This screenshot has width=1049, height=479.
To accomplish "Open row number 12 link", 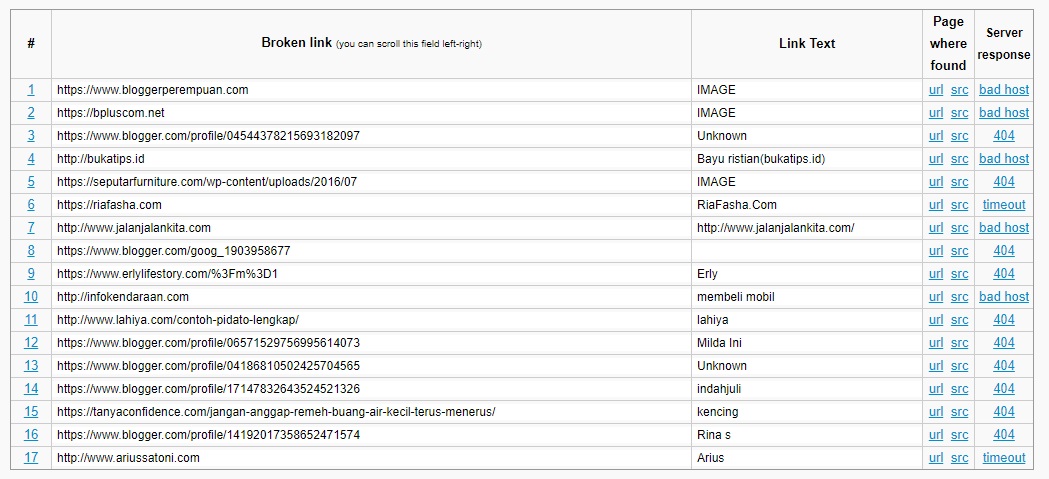I will pos(31,343).
